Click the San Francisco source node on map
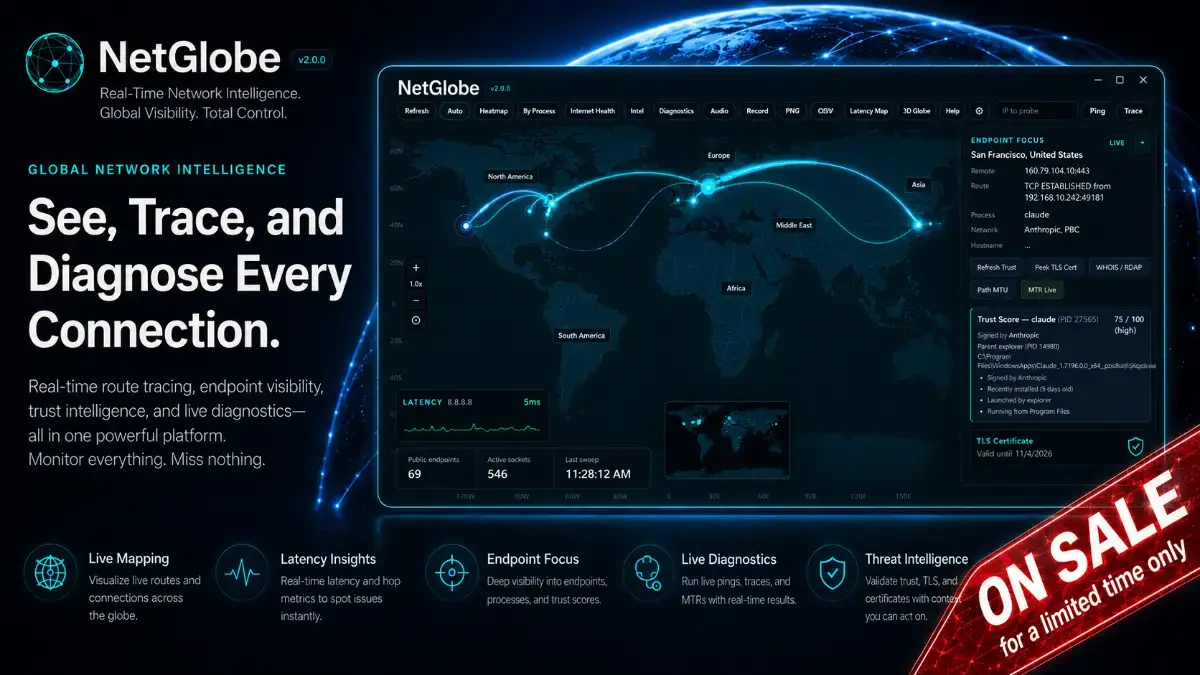The image size is (1200, 675). pos(466,226)
